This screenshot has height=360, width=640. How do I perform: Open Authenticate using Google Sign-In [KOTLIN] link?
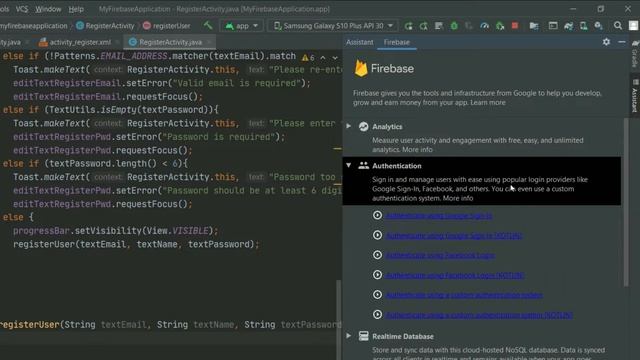(454, 236)
